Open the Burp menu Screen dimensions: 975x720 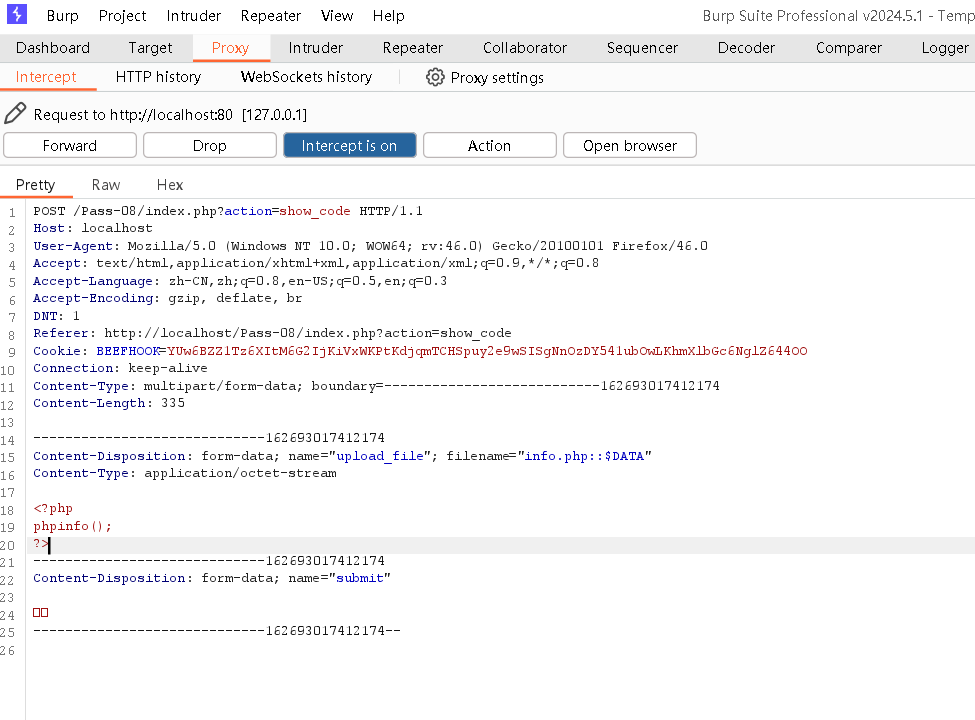tap(62, 16)
